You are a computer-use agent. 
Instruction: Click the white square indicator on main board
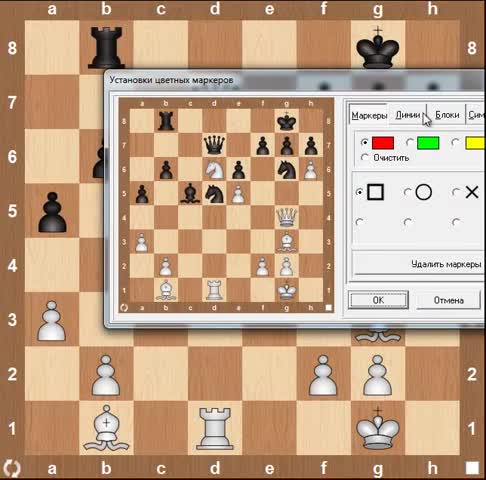tap(472, 468)
